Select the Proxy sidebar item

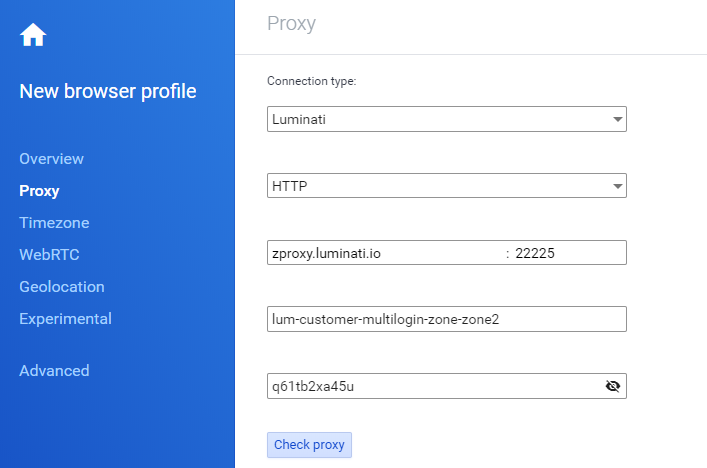point(39,191)
